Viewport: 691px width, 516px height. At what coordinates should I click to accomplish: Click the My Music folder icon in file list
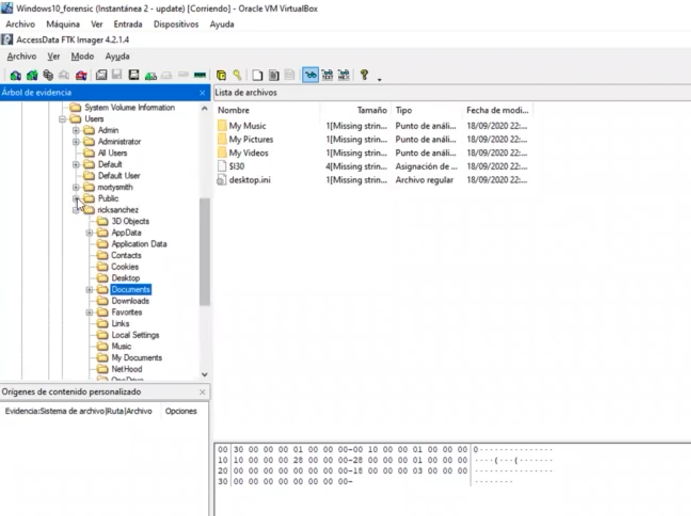pyautogui.click(x=222, y=126)
